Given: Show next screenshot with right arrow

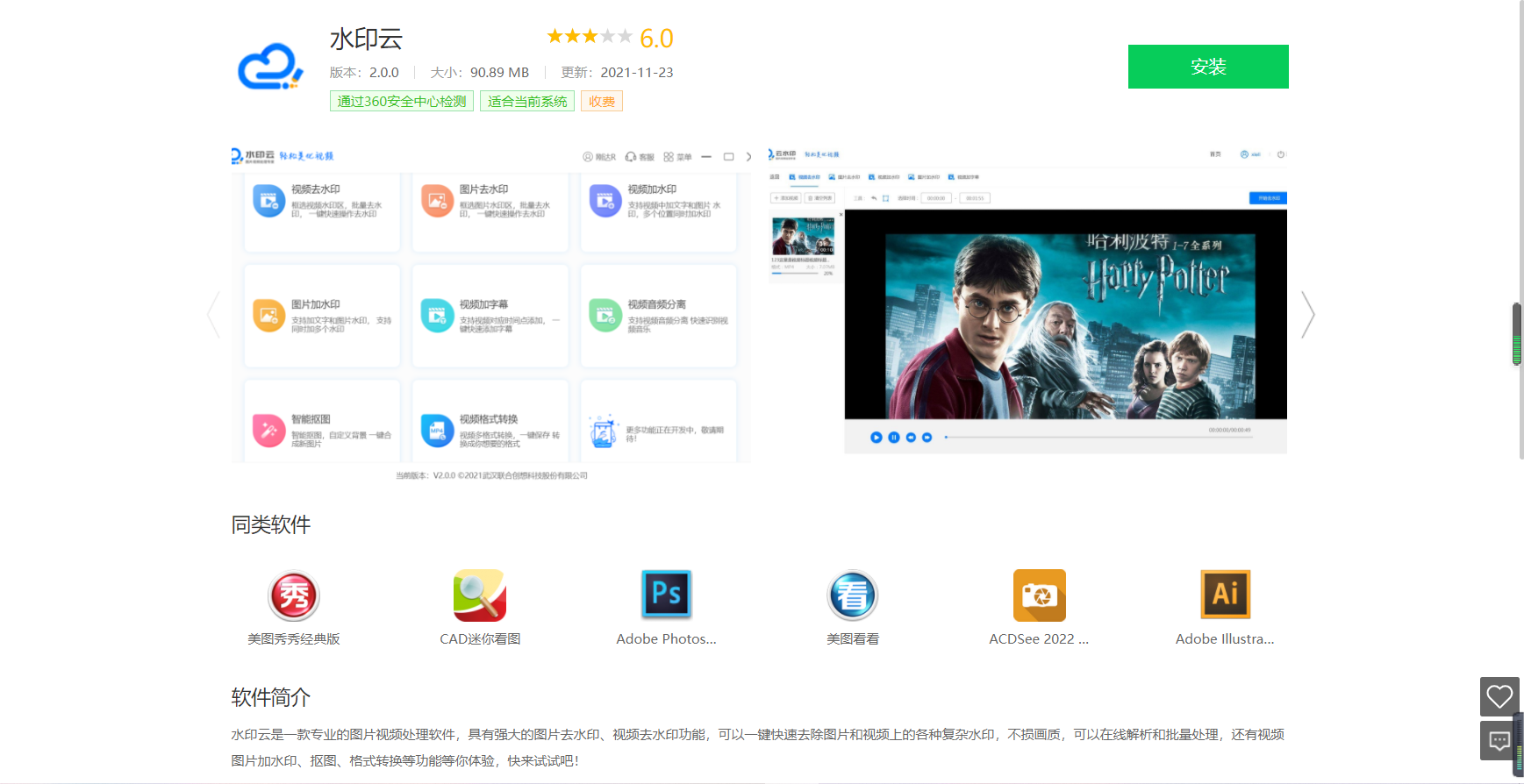Looking at the screenshot, I should click(x=1307, y=314).
